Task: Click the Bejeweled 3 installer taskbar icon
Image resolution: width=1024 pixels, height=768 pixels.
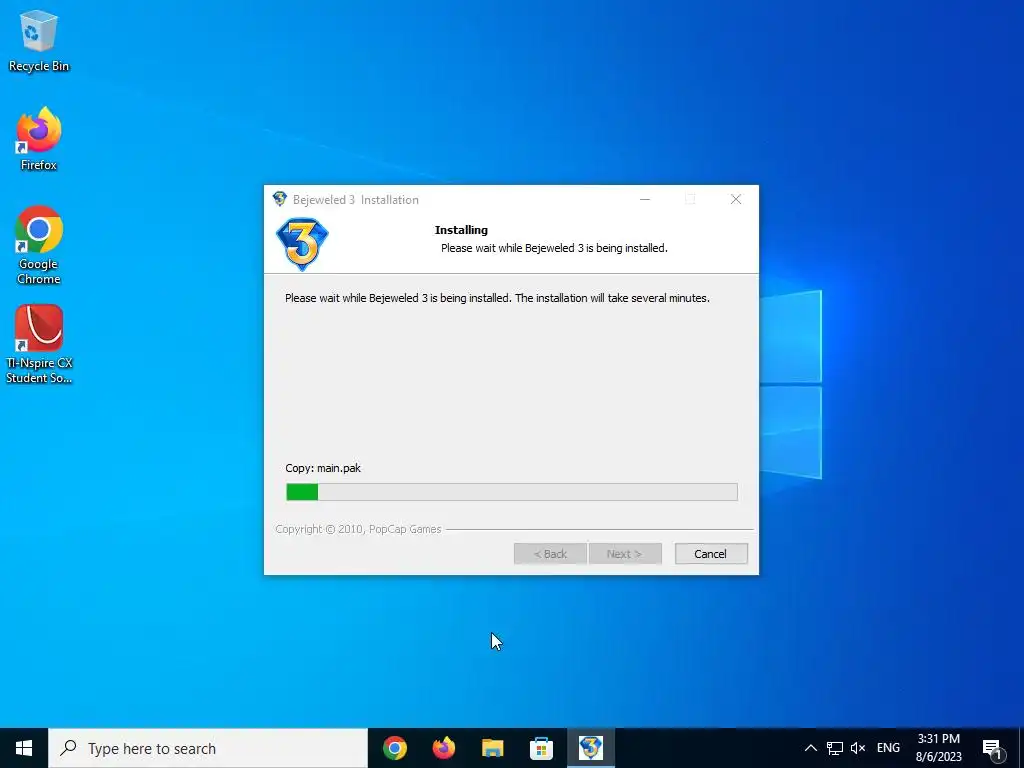Action: coord(590,748)
